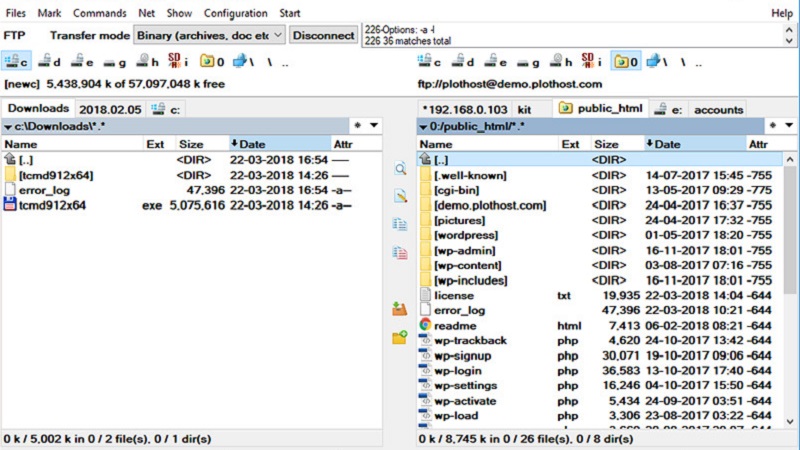The width and height of the screenshot is (800, 450).
Task: Click the Edit file icon in middle toolbar
Action: (400, 197)
